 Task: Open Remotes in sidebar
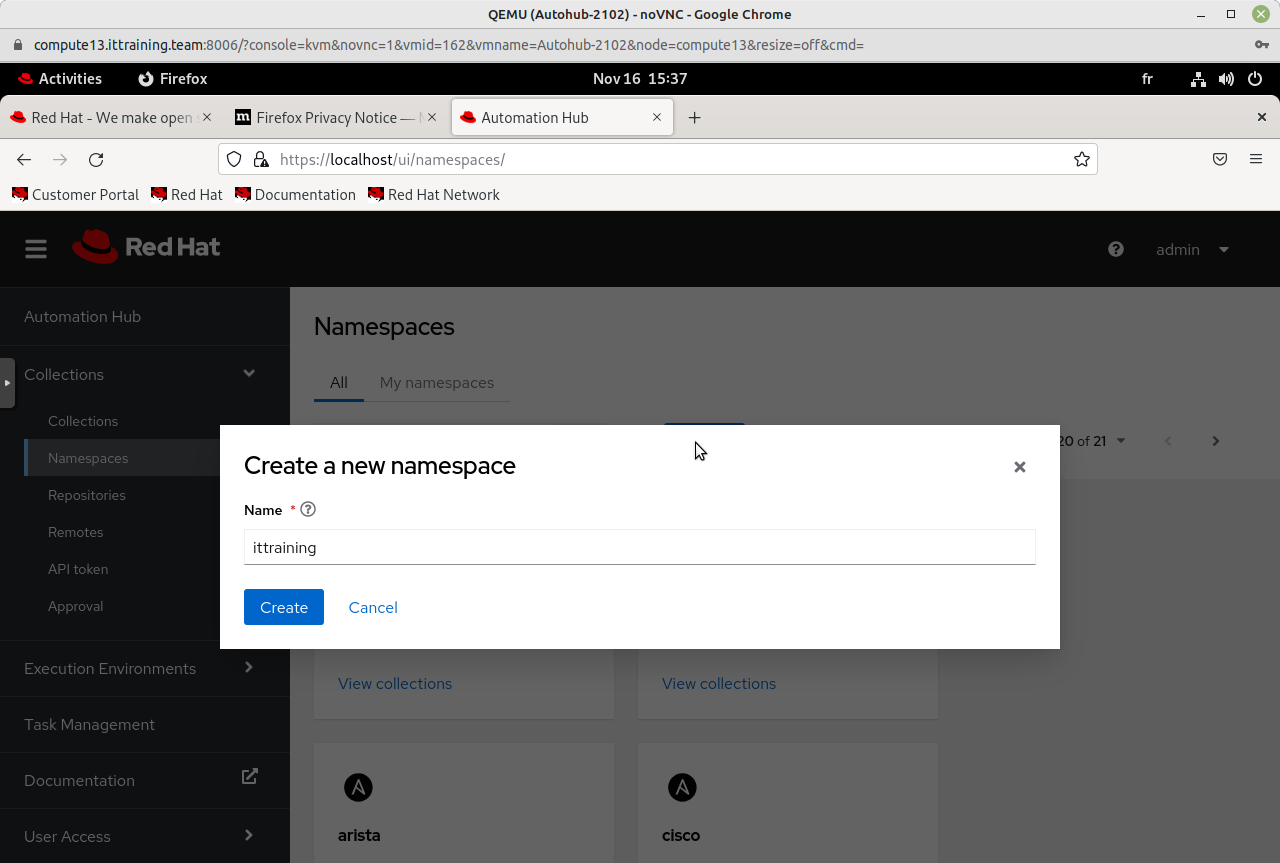(76, 532)
